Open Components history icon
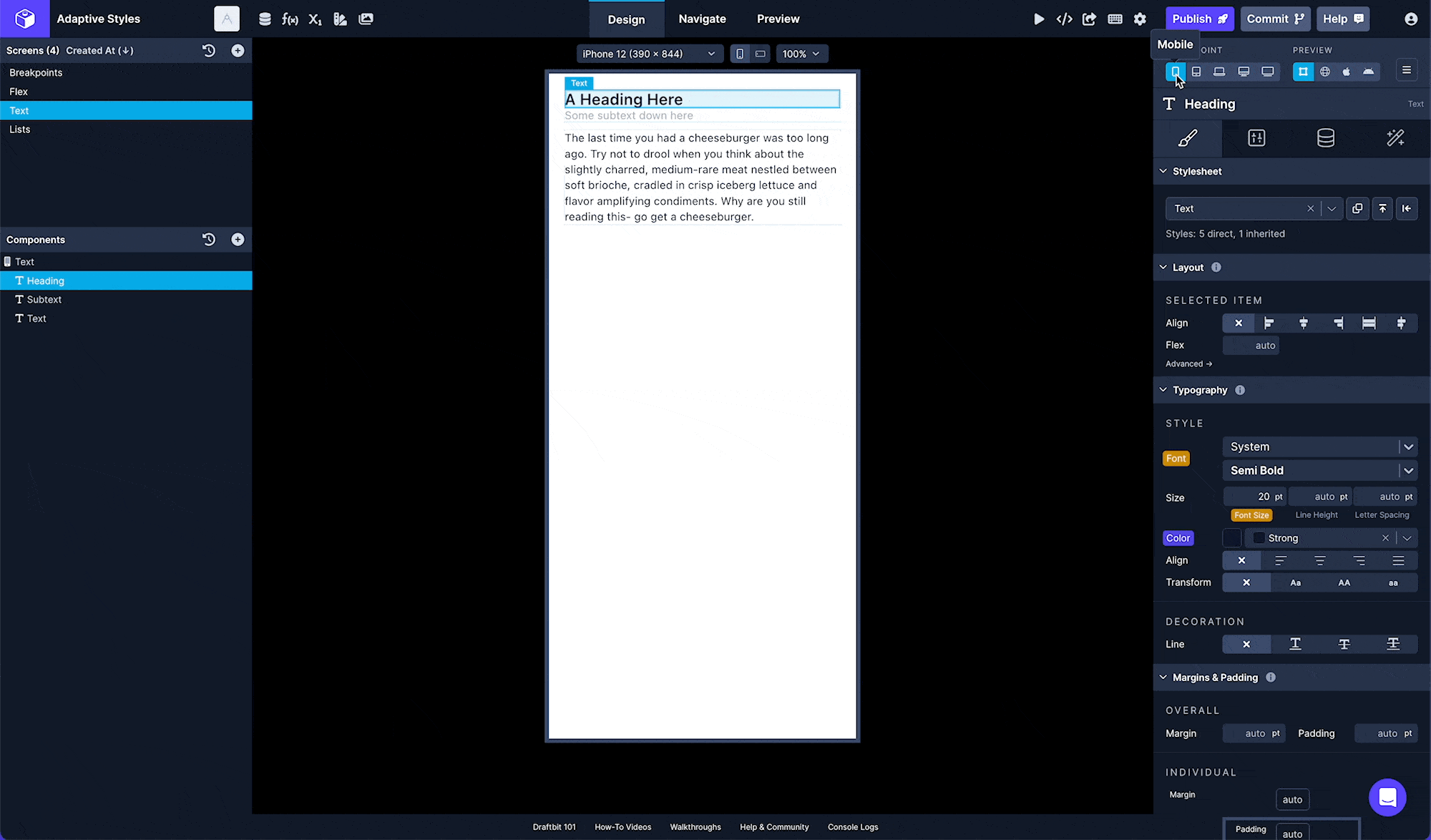Viewport: 1431px width, 840px height. click(x=209, y=240)
